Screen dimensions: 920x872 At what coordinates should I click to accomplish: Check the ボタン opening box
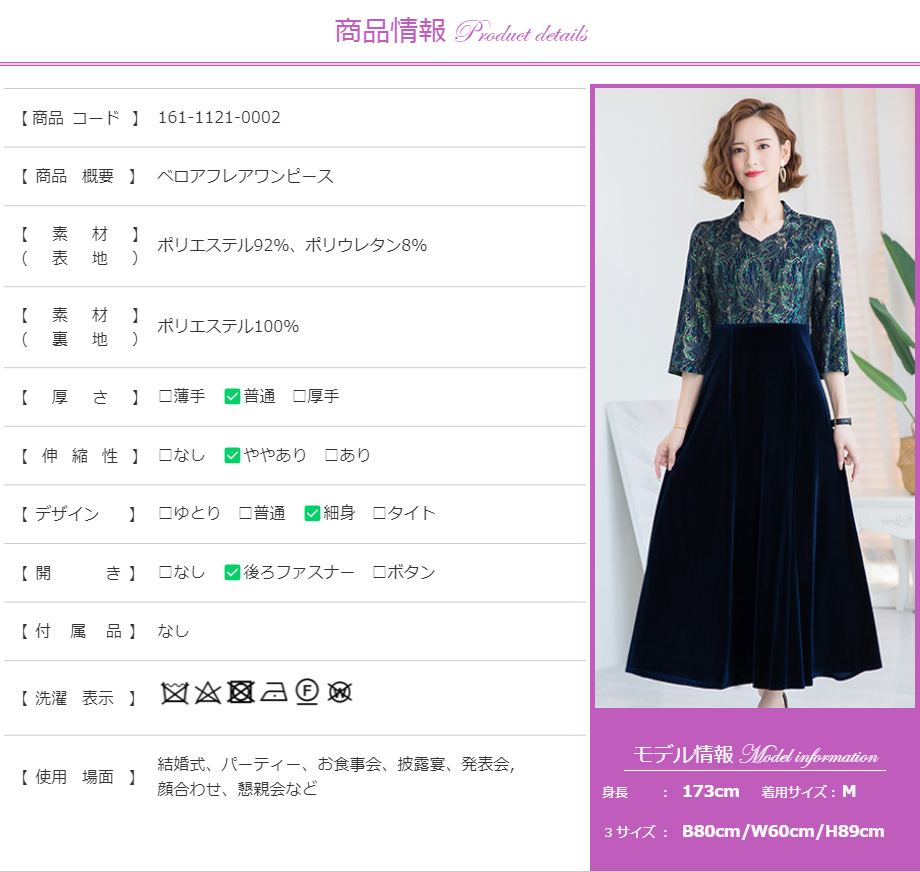379,572
